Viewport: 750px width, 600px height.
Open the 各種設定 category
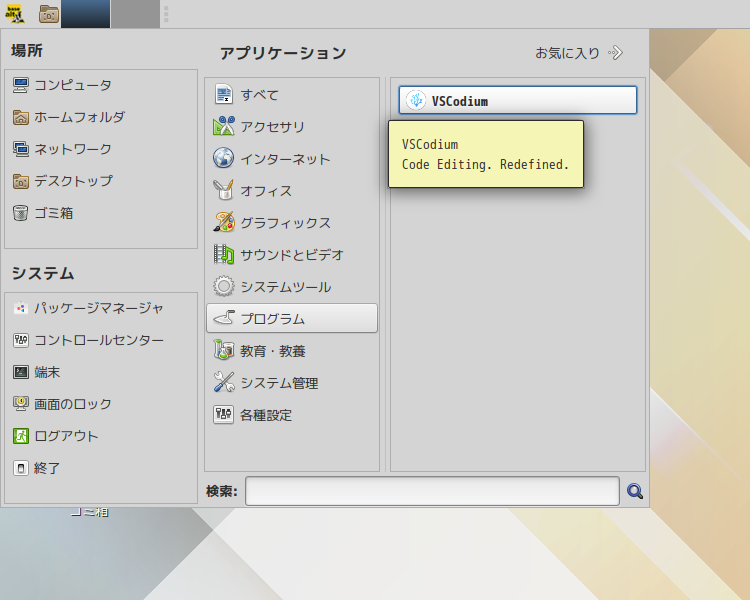click(292, 415)
